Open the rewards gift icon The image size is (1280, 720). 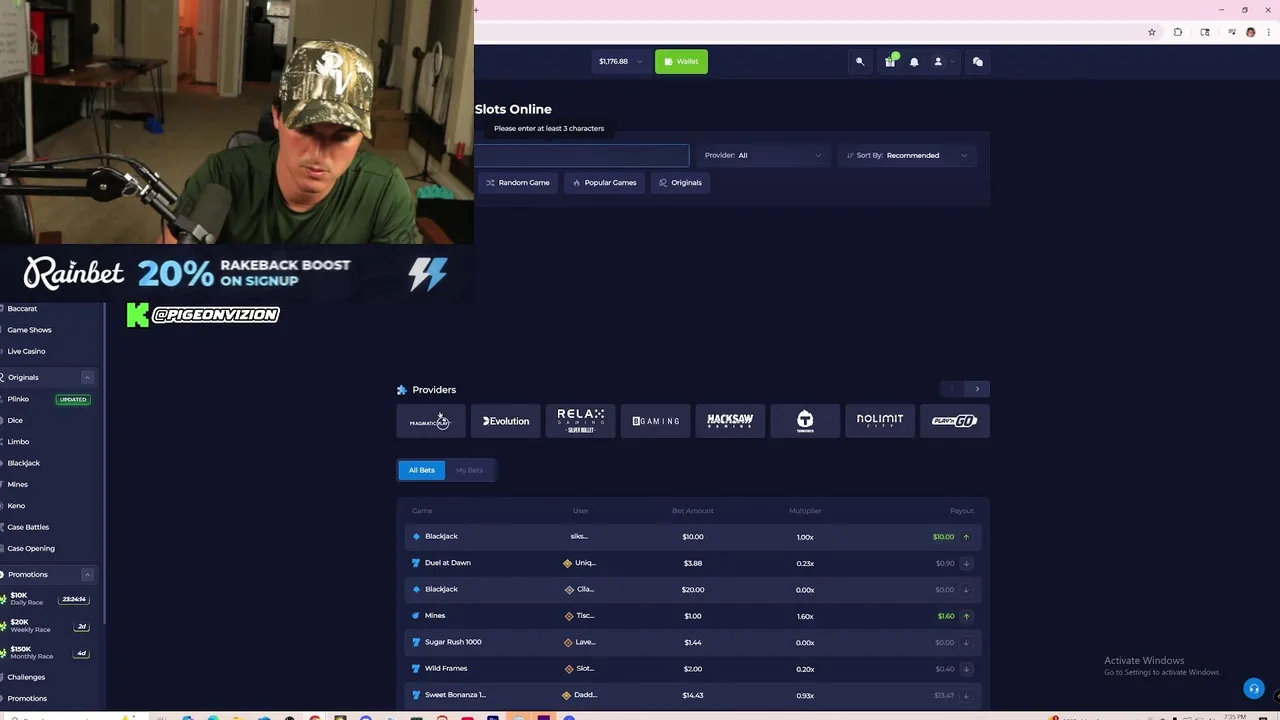click(890, 61)
